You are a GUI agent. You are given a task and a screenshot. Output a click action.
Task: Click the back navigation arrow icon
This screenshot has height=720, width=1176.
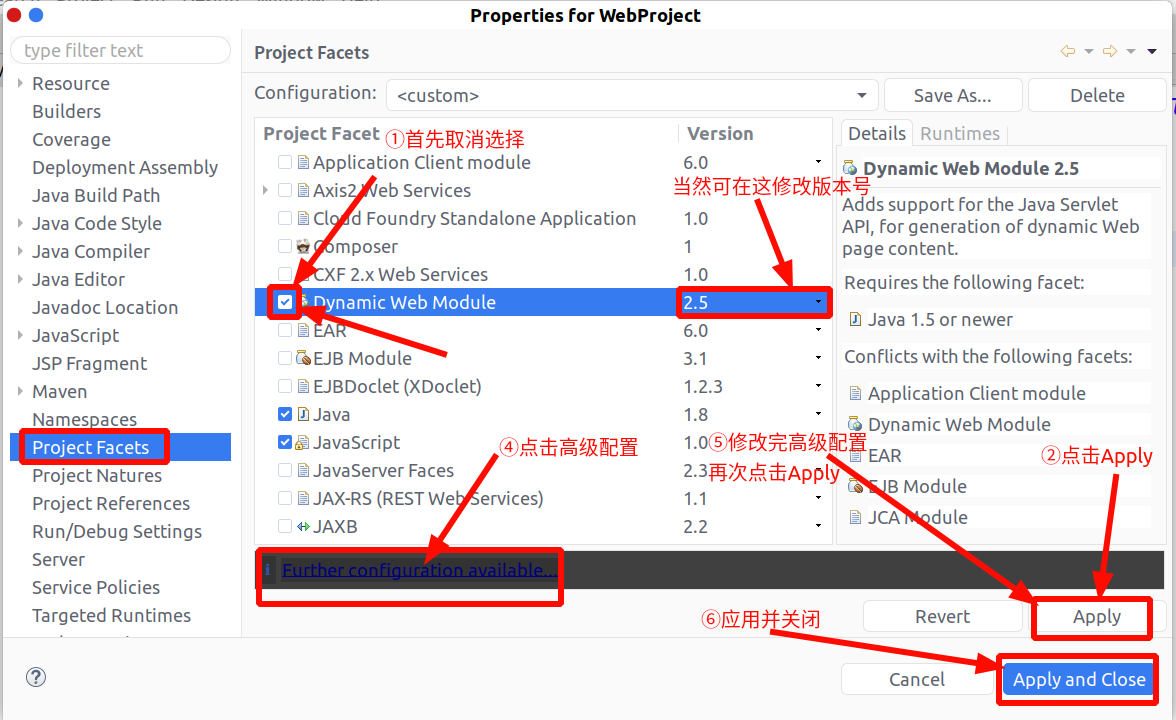(1068, 51)
